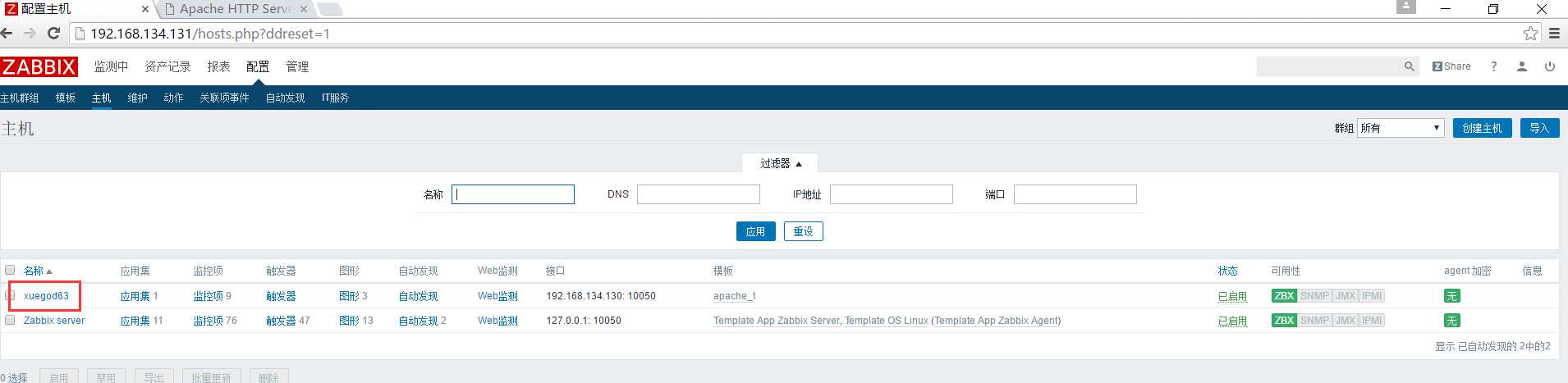The image size is (1568, 383).
Task: Go to 动作 submenu
Action: (x=173, y=98)
